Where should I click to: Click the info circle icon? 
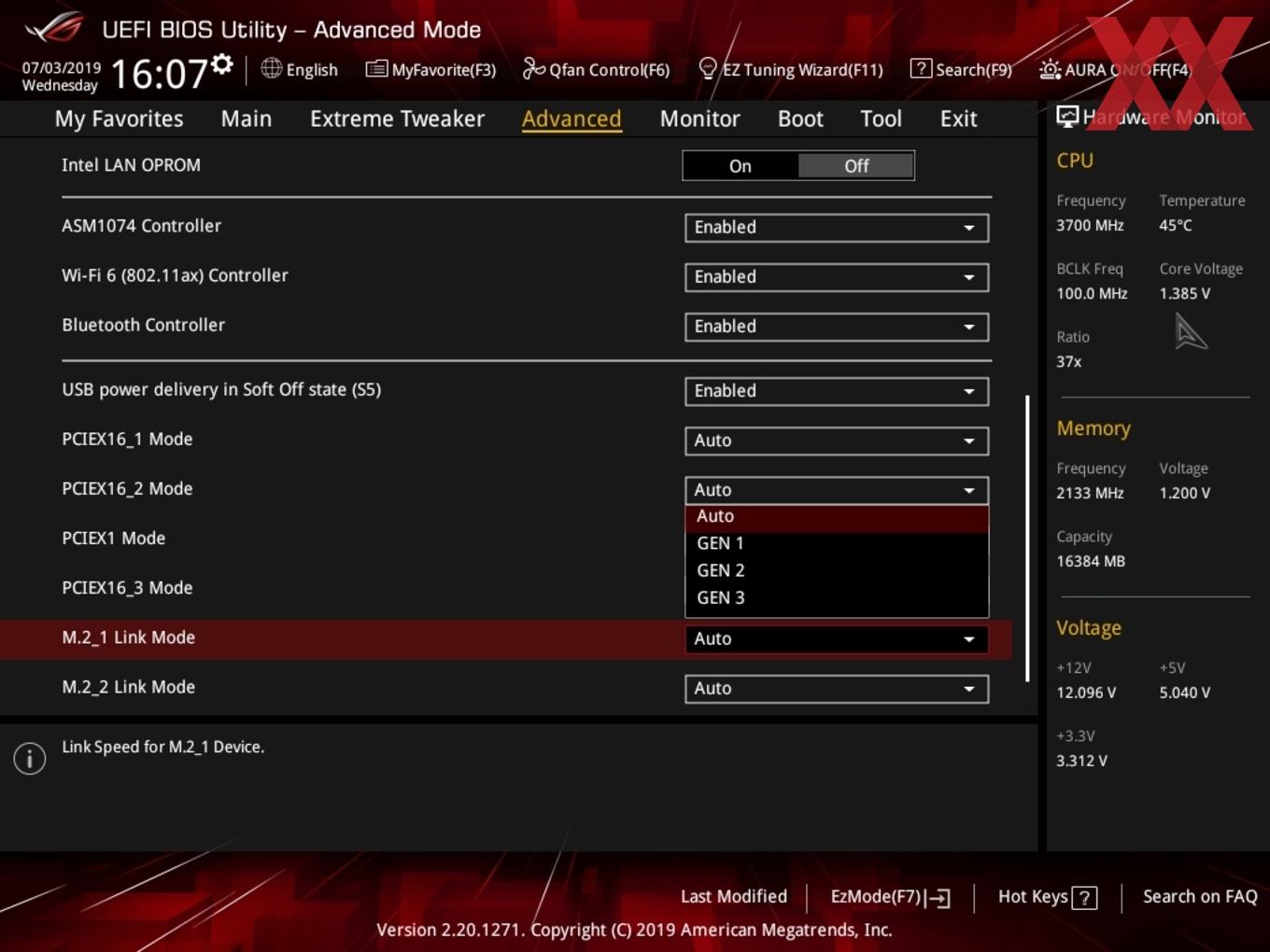point(30,759)
